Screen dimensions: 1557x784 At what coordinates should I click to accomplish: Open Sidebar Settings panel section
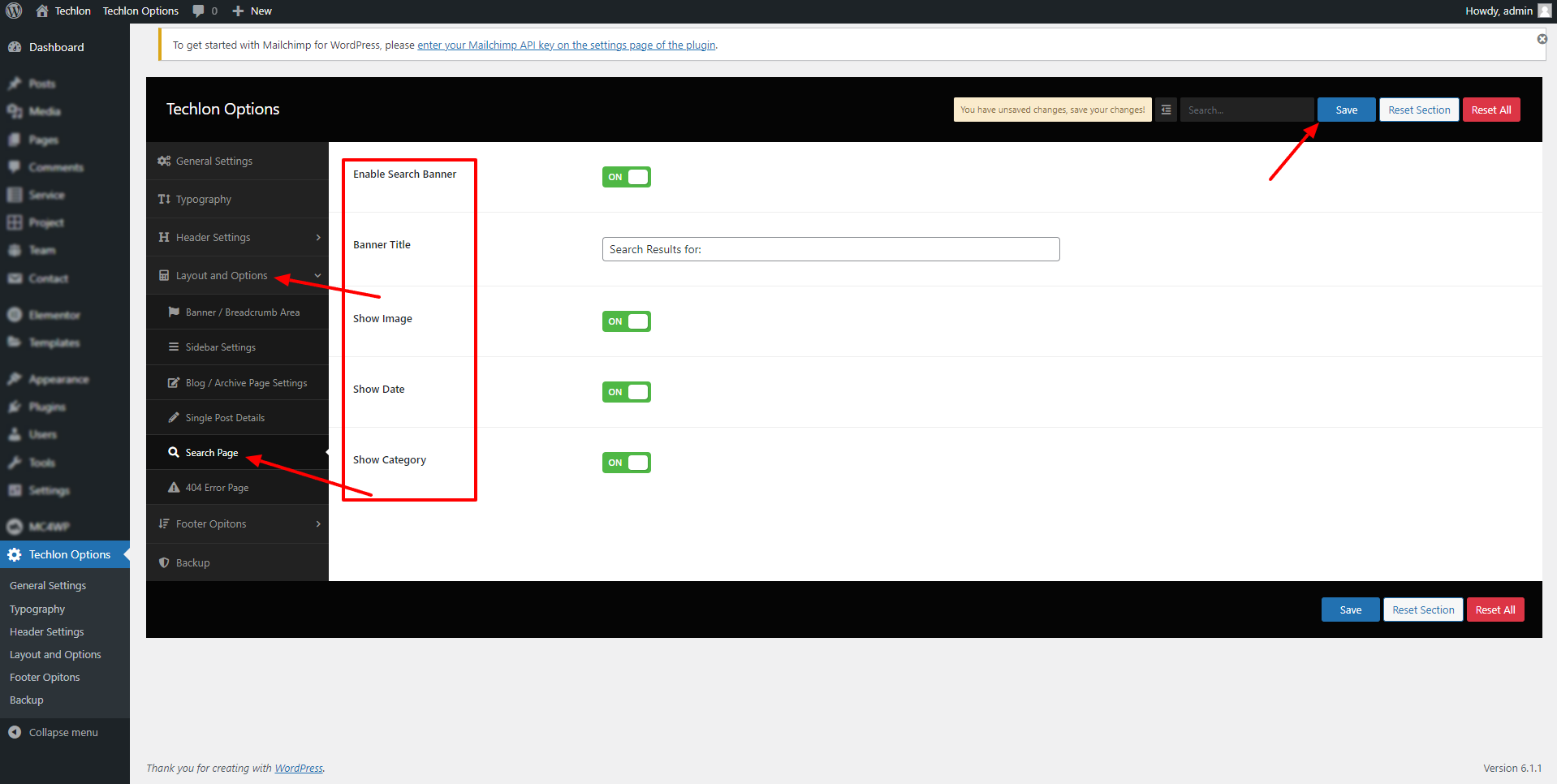[x=220, y=347]
